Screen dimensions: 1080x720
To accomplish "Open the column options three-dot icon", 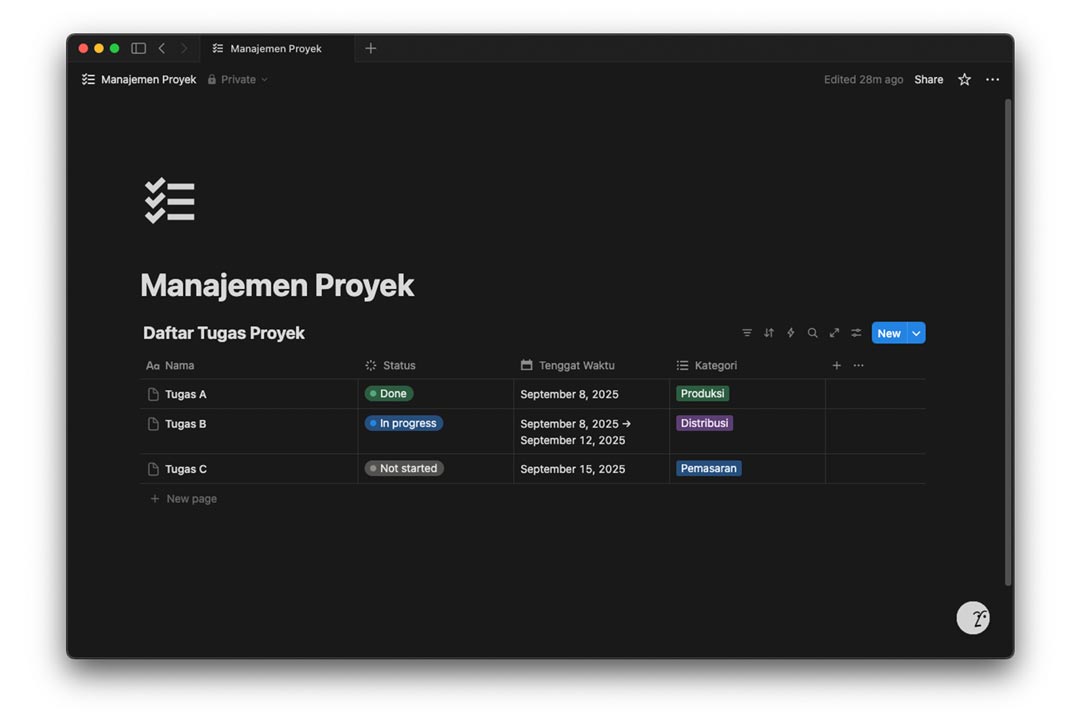I will tap(858, 365).
